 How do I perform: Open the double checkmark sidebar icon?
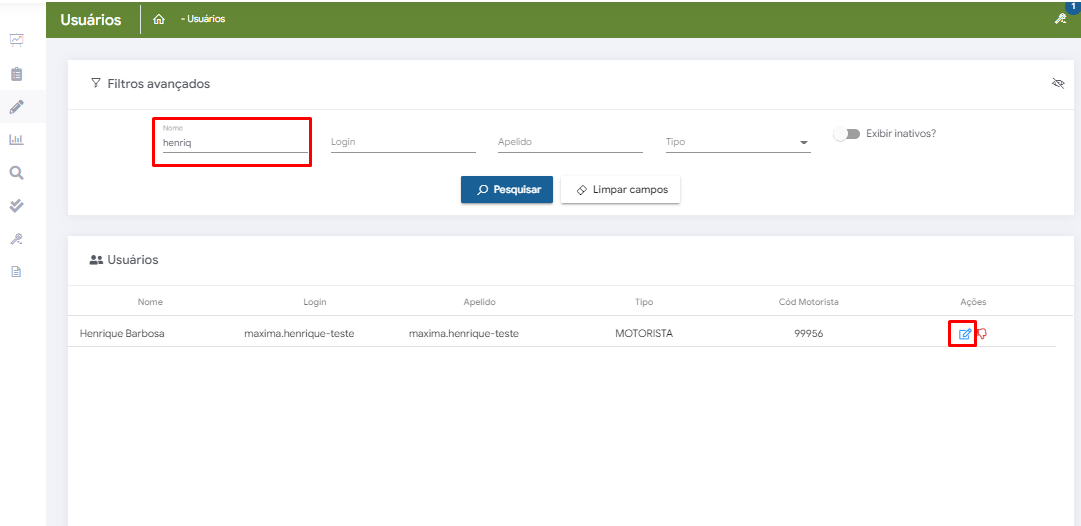pos(16,206)
